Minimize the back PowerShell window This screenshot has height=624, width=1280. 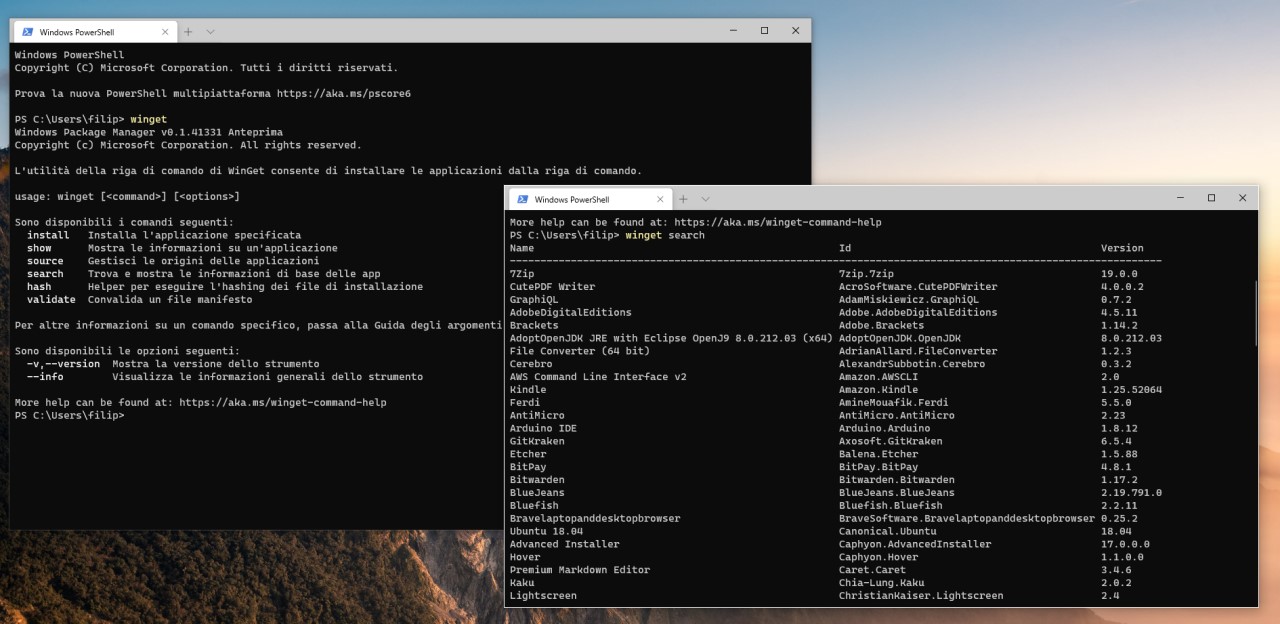(733, 31)
